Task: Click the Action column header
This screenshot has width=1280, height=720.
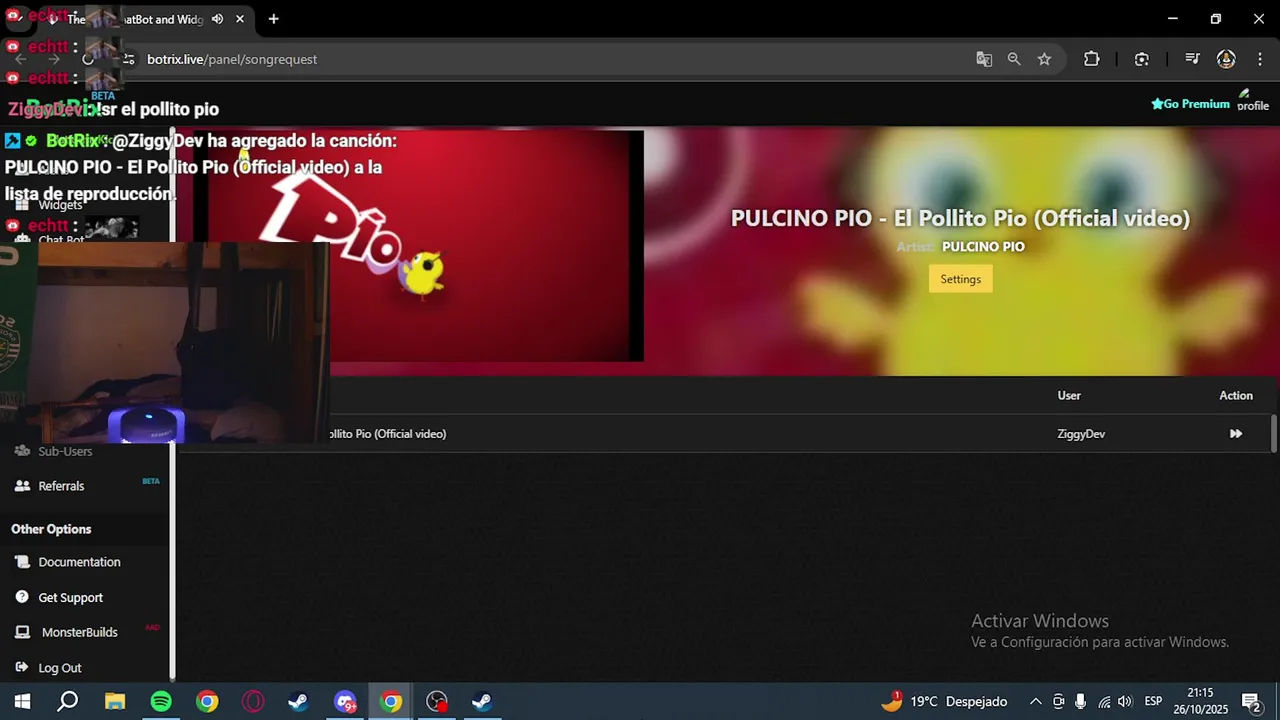Action: 1236,396
